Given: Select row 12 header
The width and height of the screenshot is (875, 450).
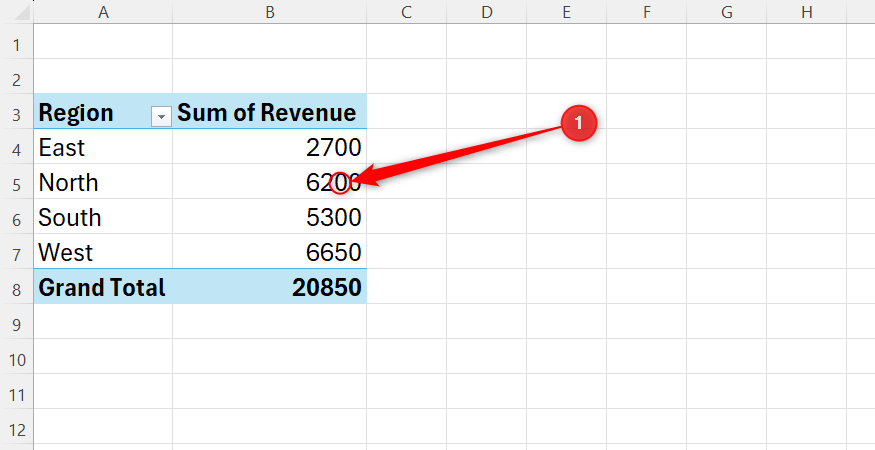Looking at the screenshot, I should tap(17, 427).
